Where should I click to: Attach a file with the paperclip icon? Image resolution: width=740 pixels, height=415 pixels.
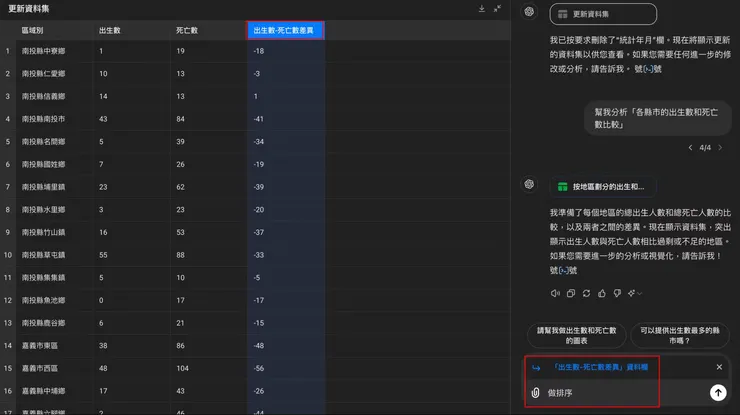tap(535, 392)
